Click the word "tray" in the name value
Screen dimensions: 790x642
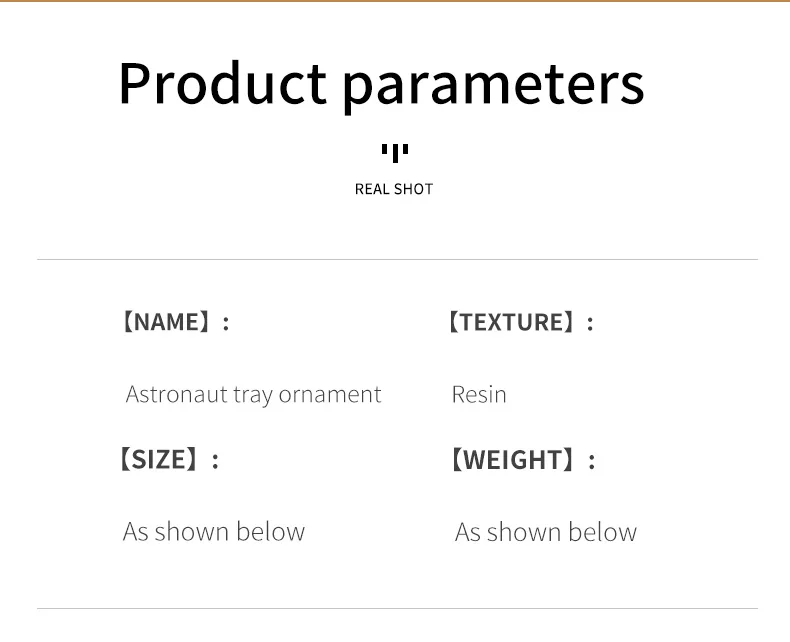pyautogui.click(x=253, y=395)
